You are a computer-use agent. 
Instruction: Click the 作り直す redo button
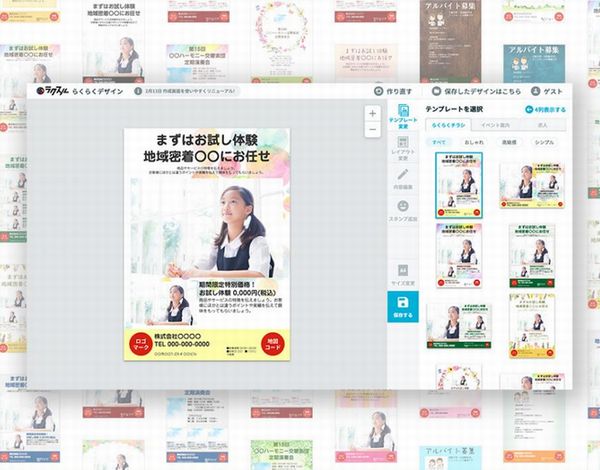(393, 91)
